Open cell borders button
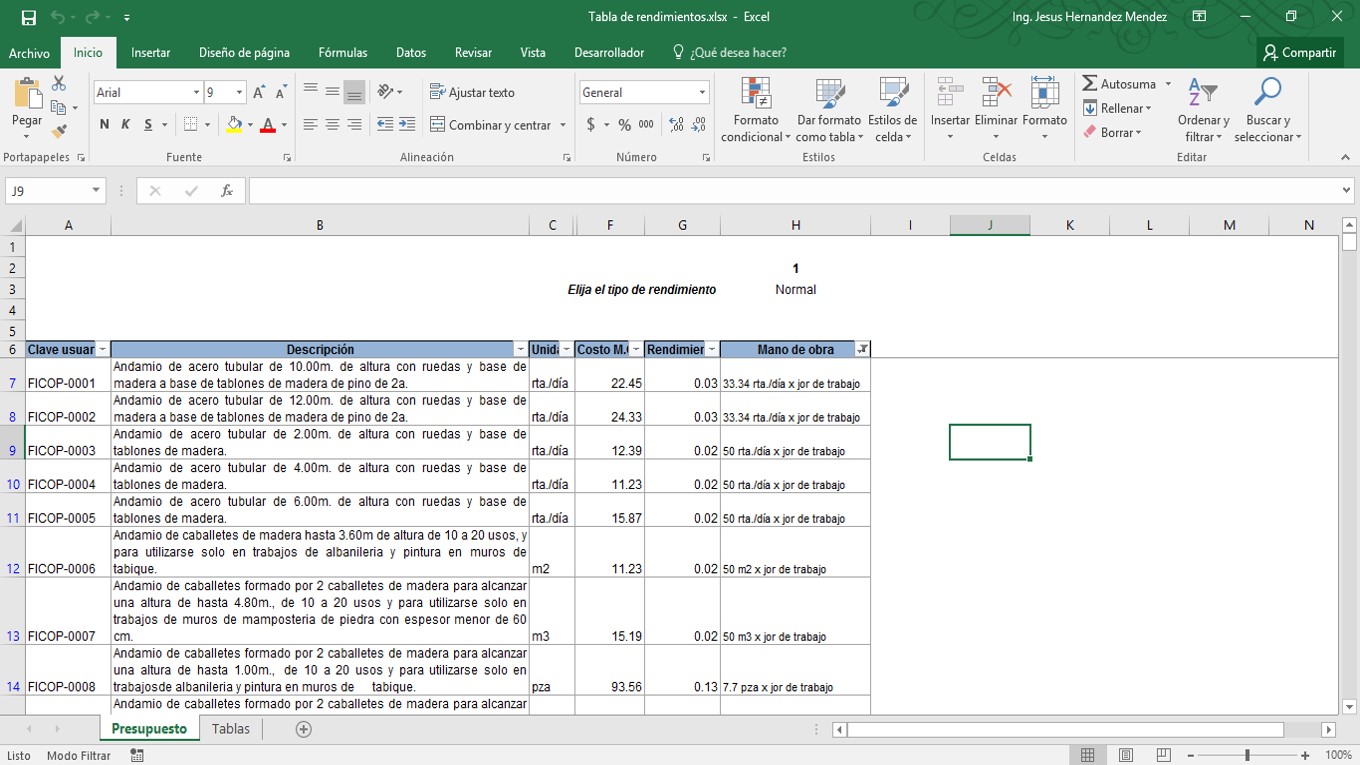Image resolution: width=1360 pixels, height=765 pixels. click(x=191, y=125)
